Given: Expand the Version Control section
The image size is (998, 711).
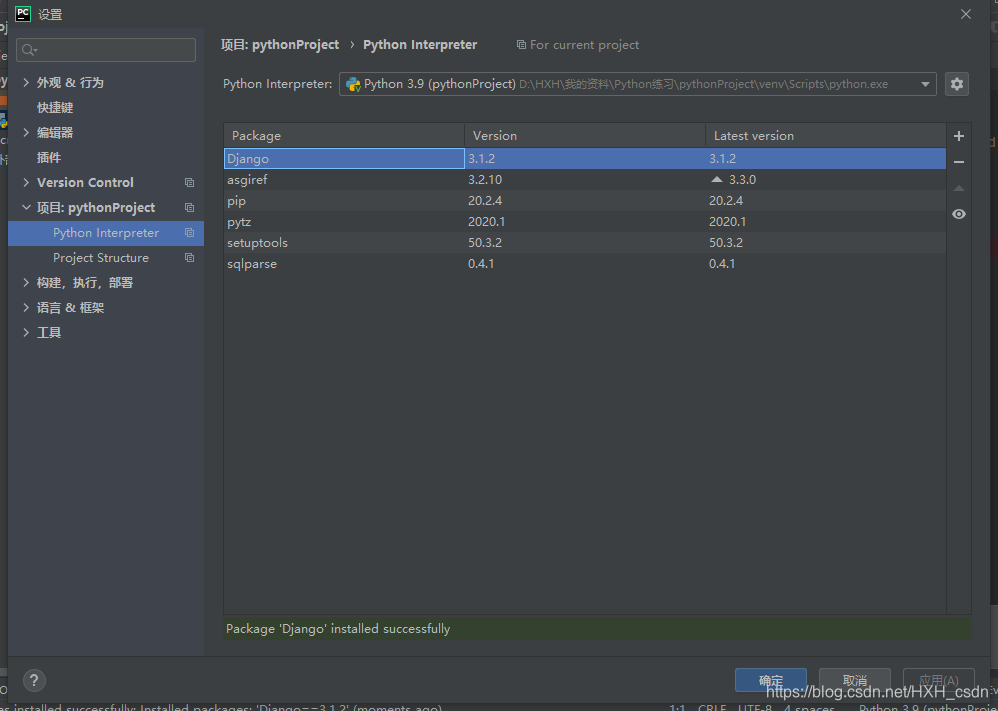Looking at the screenshot, I should click(x=26, y=183).
